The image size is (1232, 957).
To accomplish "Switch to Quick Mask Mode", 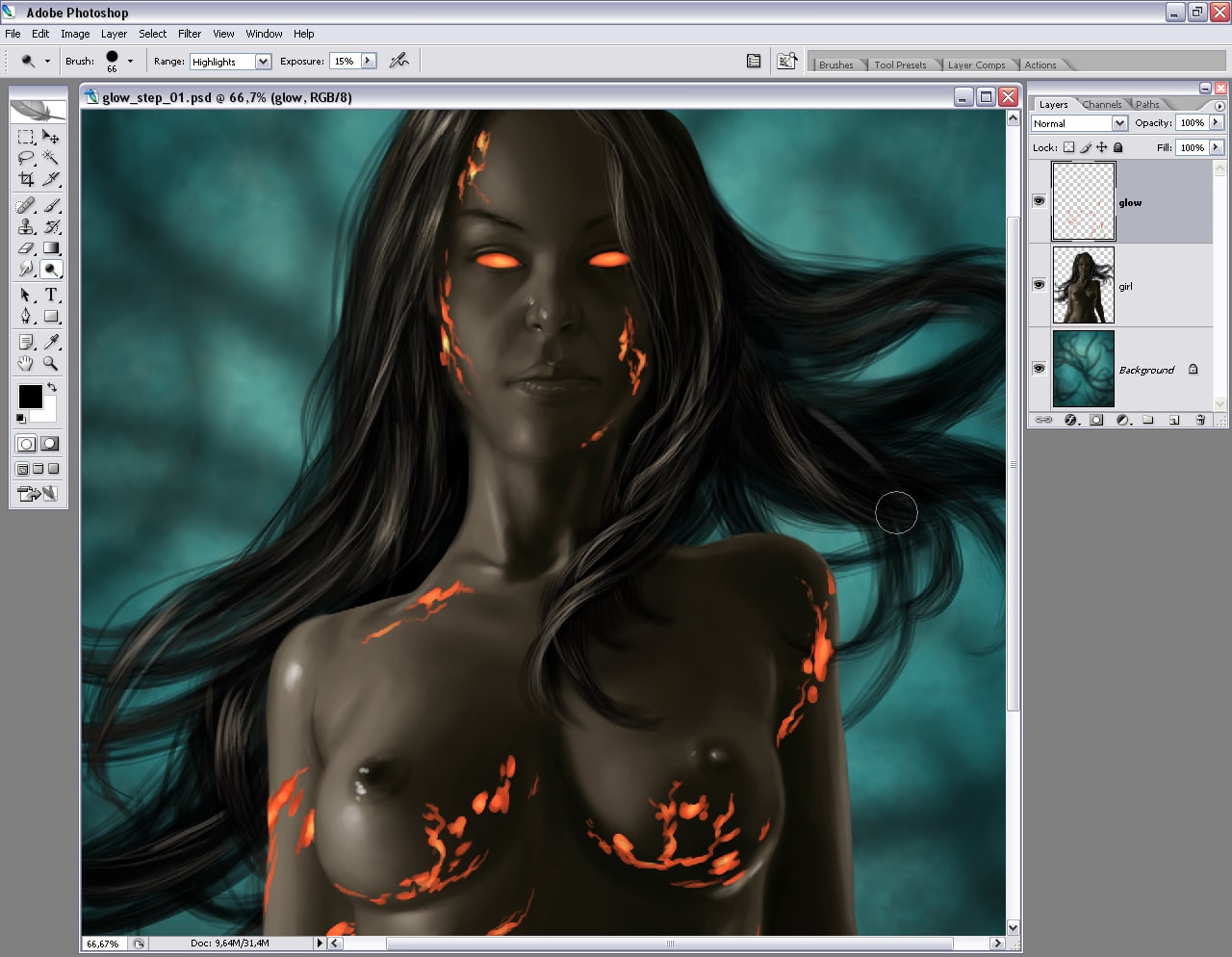I will click(x=50, y=444).
